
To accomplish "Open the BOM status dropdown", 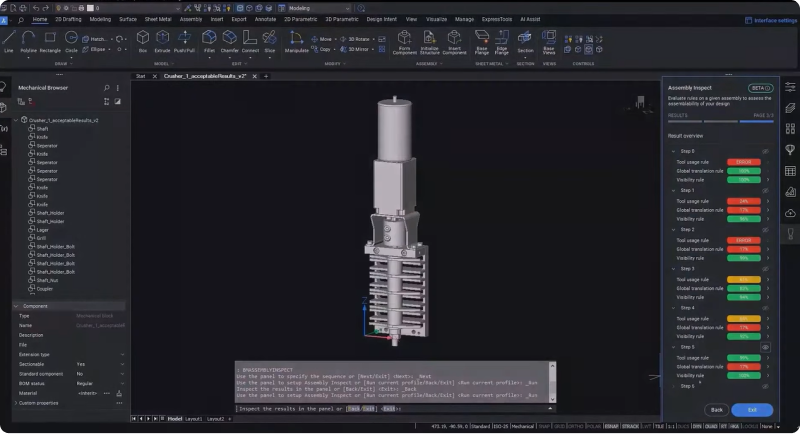I will coord(122,384).
